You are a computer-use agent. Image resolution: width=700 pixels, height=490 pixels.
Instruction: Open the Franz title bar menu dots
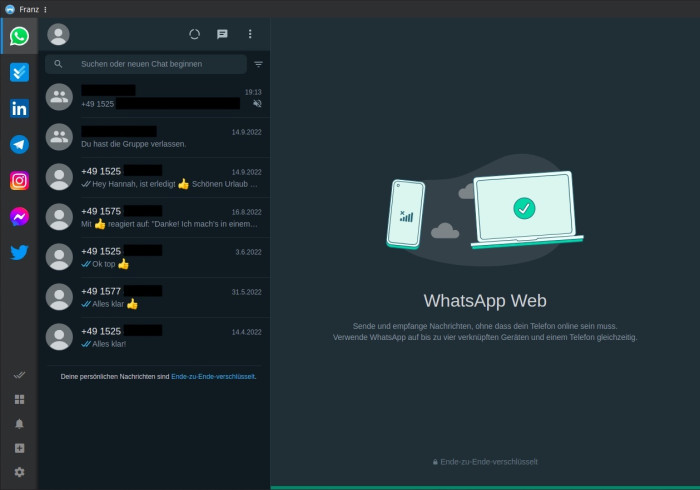[x=45, y=9]
